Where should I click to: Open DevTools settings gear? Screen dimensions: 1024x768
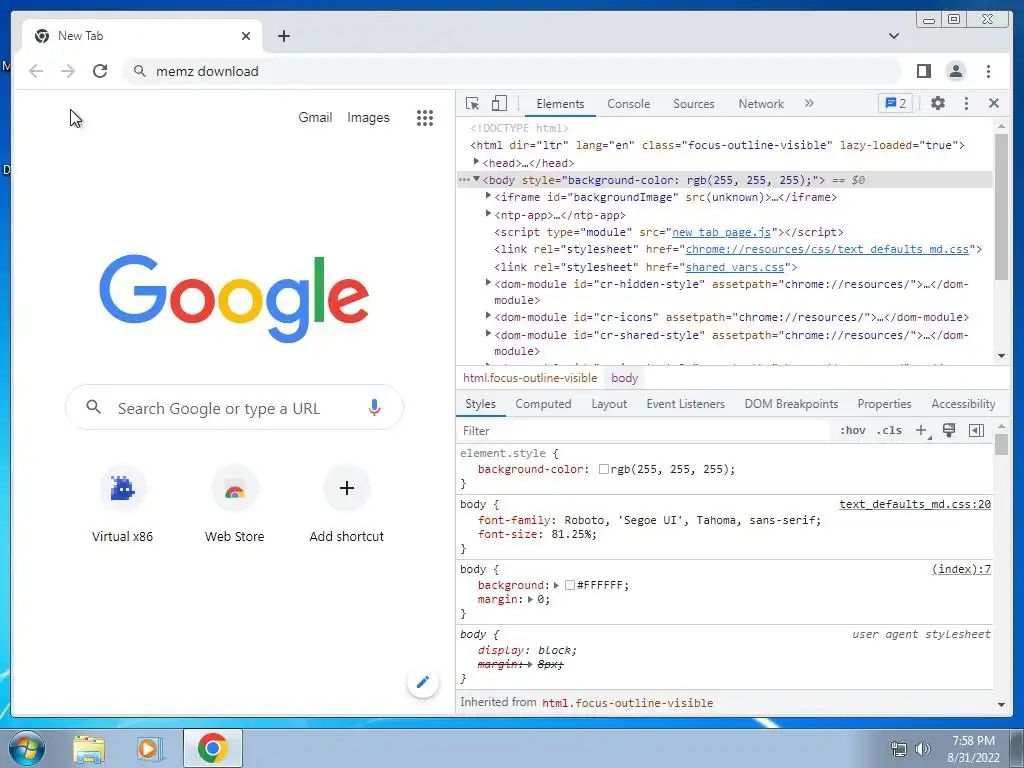[938, 103]
